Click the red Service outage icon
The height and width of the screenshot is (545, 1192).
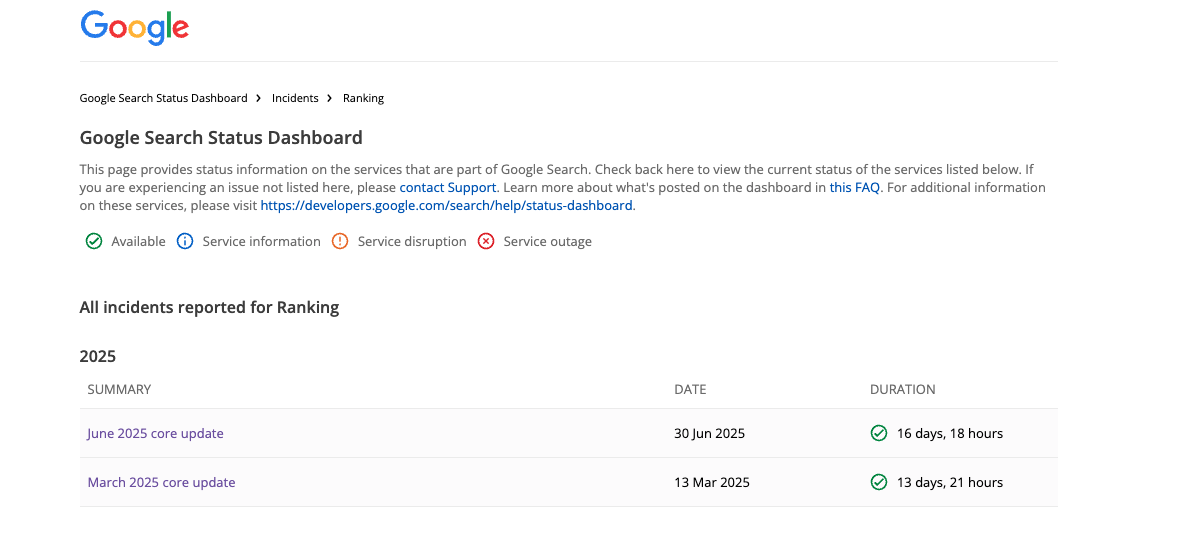click(x=486, y=242)
